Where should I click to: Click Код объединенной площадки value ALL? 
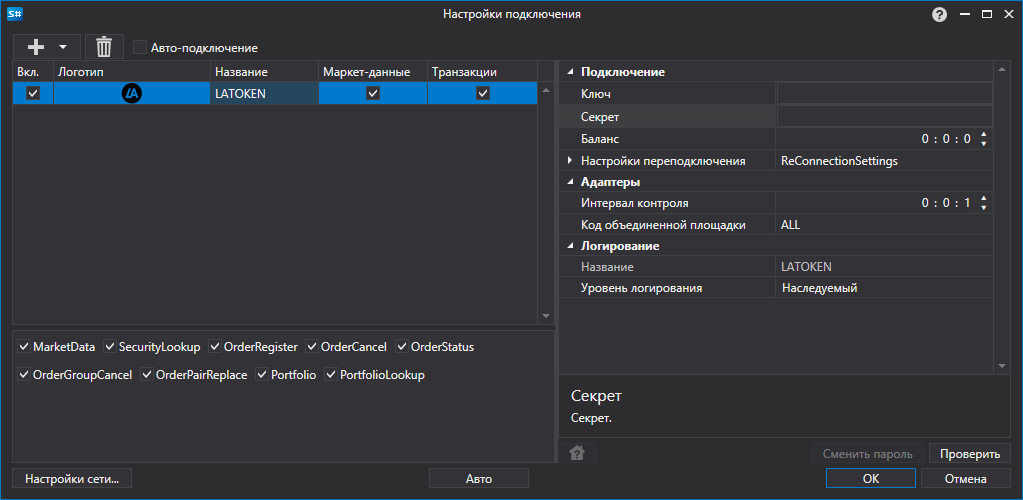[x=884, y=225]
